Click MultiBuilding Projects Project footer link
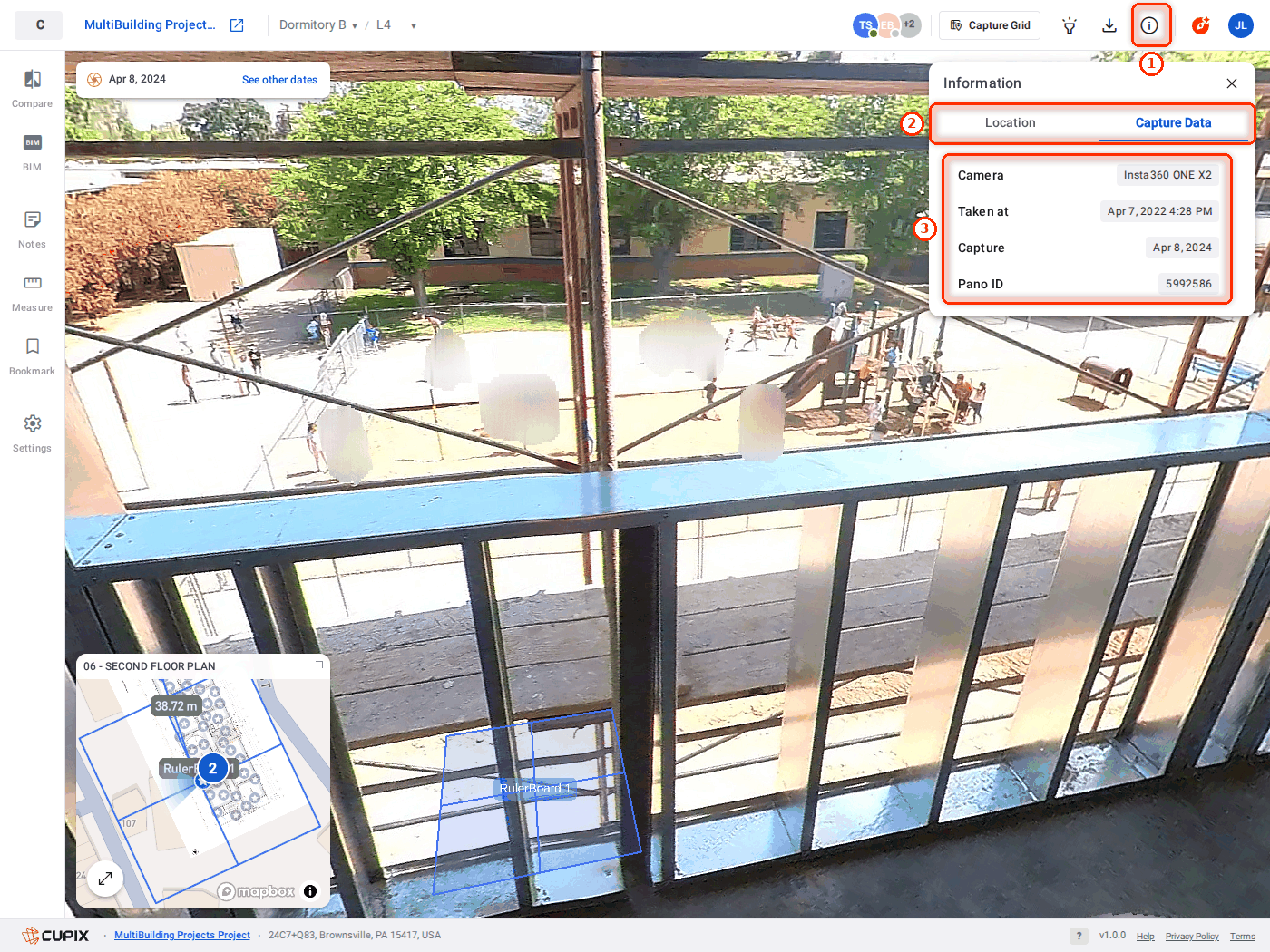1270x952 pixels. tap(182, 936)
